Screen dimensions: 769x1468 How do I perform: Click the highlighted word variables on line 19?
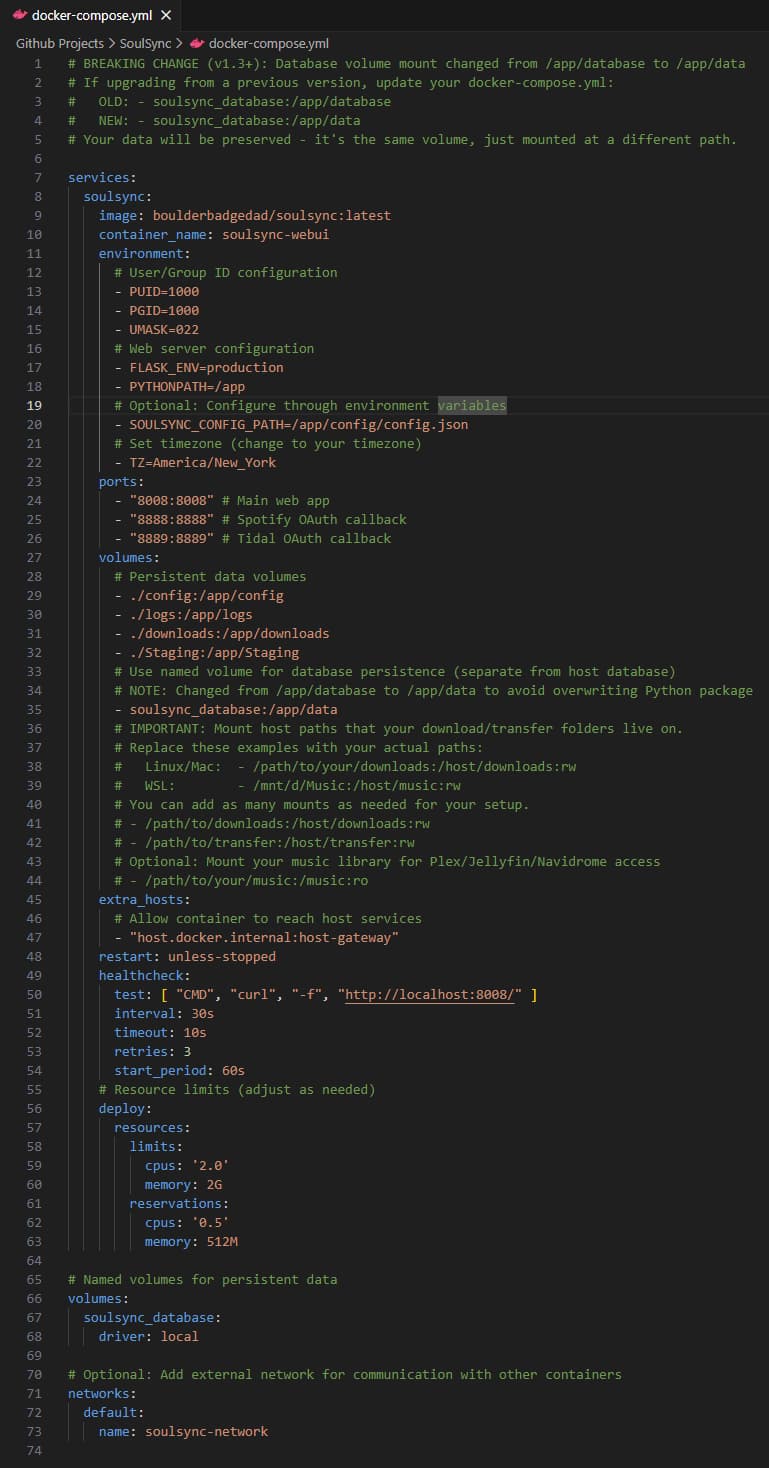tap(471, 405)
